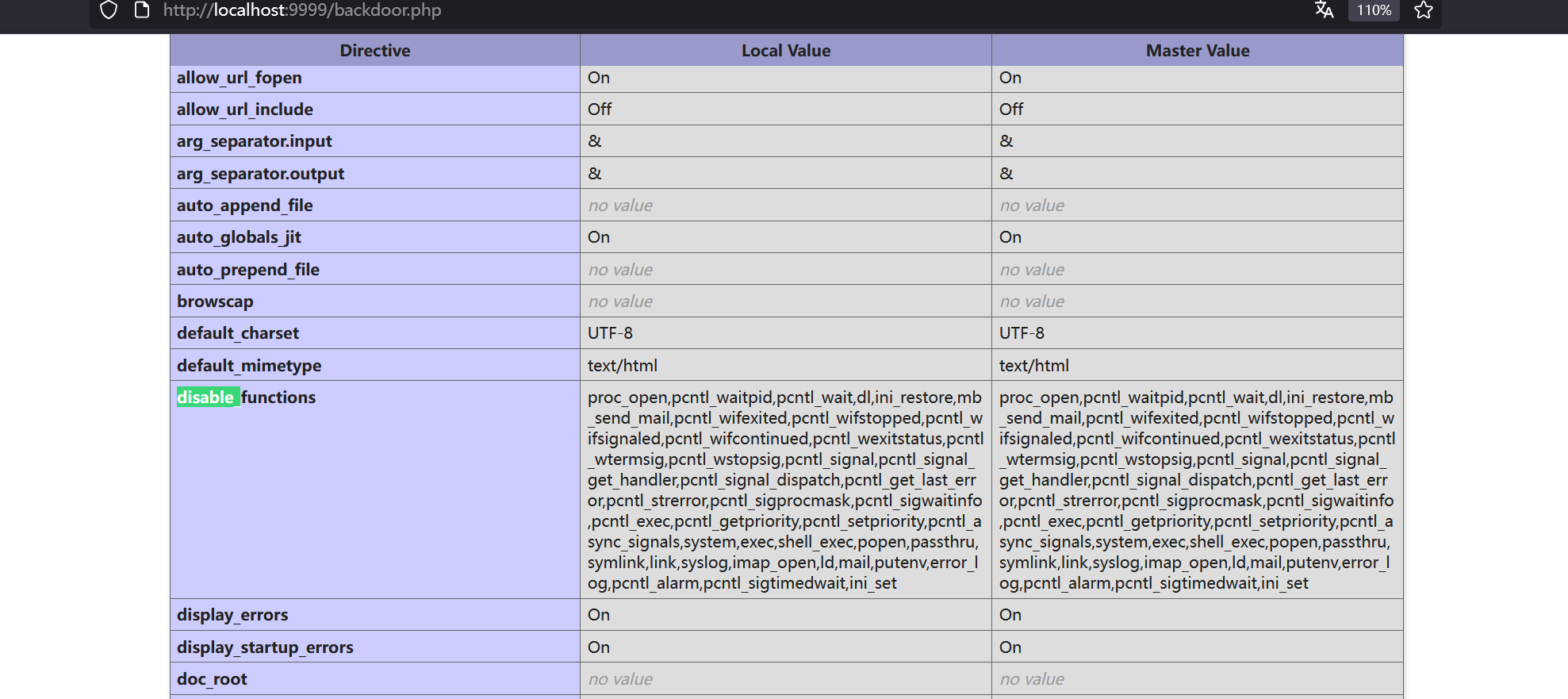Select the allow_url_fopen directive name

pyautogui.click(x=239, y=78)
